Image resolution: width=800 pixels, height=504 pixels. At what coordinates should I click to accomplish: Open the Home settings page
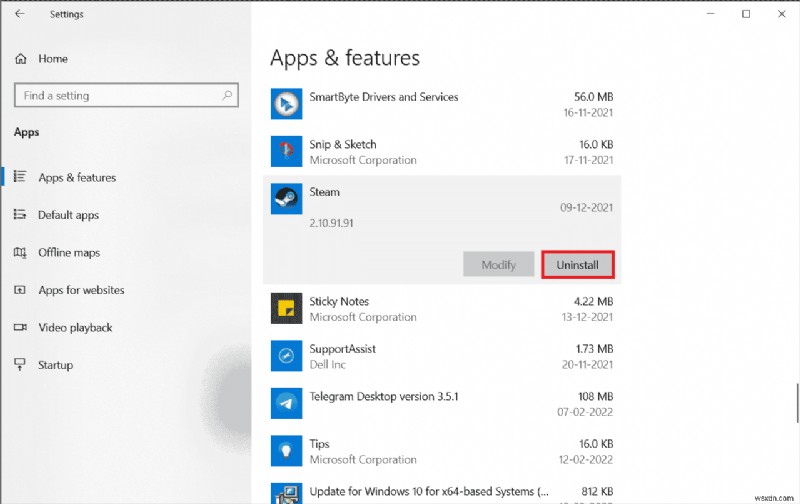coord(53,59)
